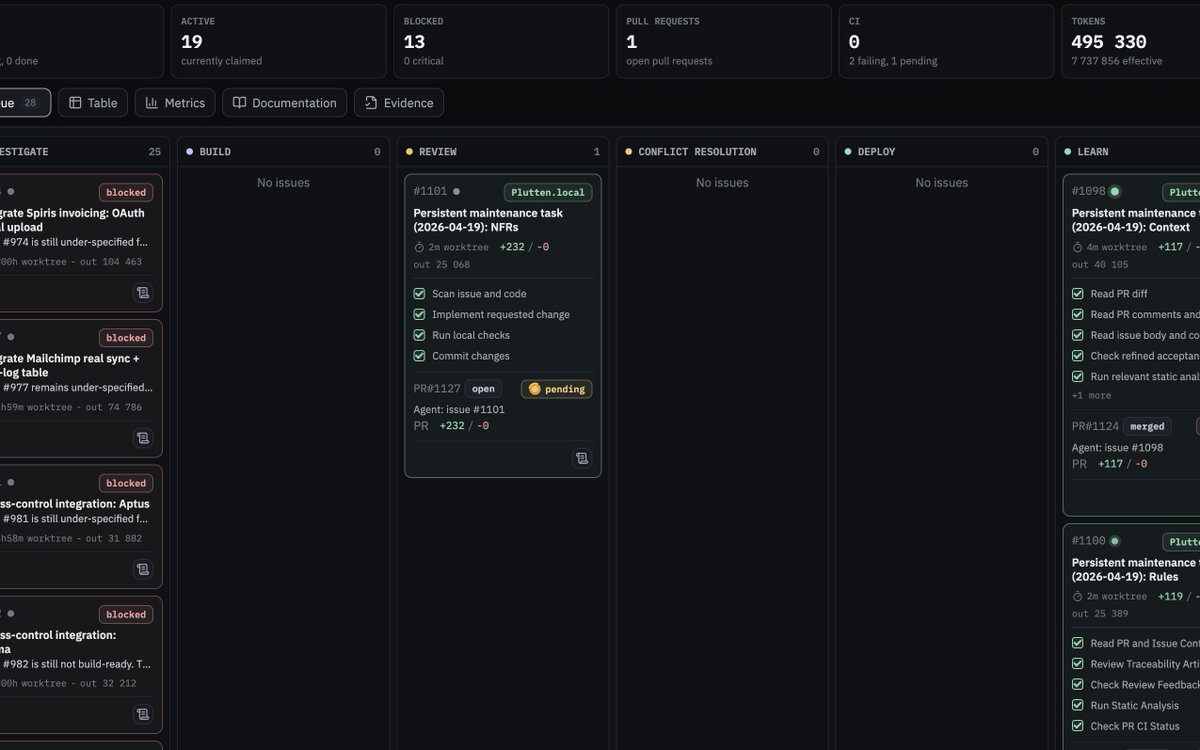Toggle 'Check refined acceptance' checkbox

click(x=1078, y=356)
